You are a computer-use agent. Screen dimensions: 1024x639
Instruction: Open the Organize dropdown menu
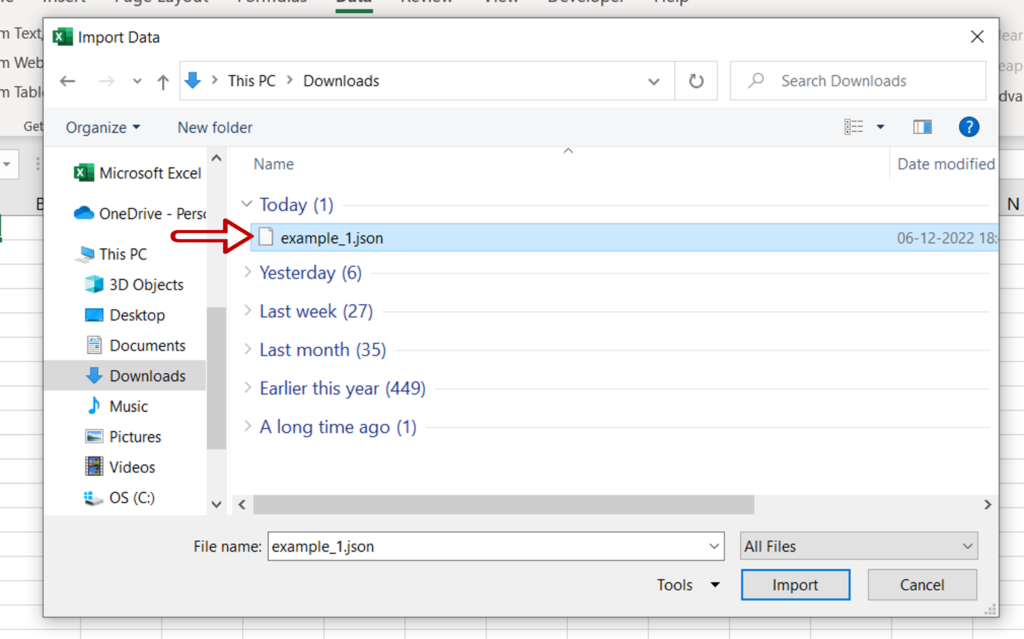101,127
